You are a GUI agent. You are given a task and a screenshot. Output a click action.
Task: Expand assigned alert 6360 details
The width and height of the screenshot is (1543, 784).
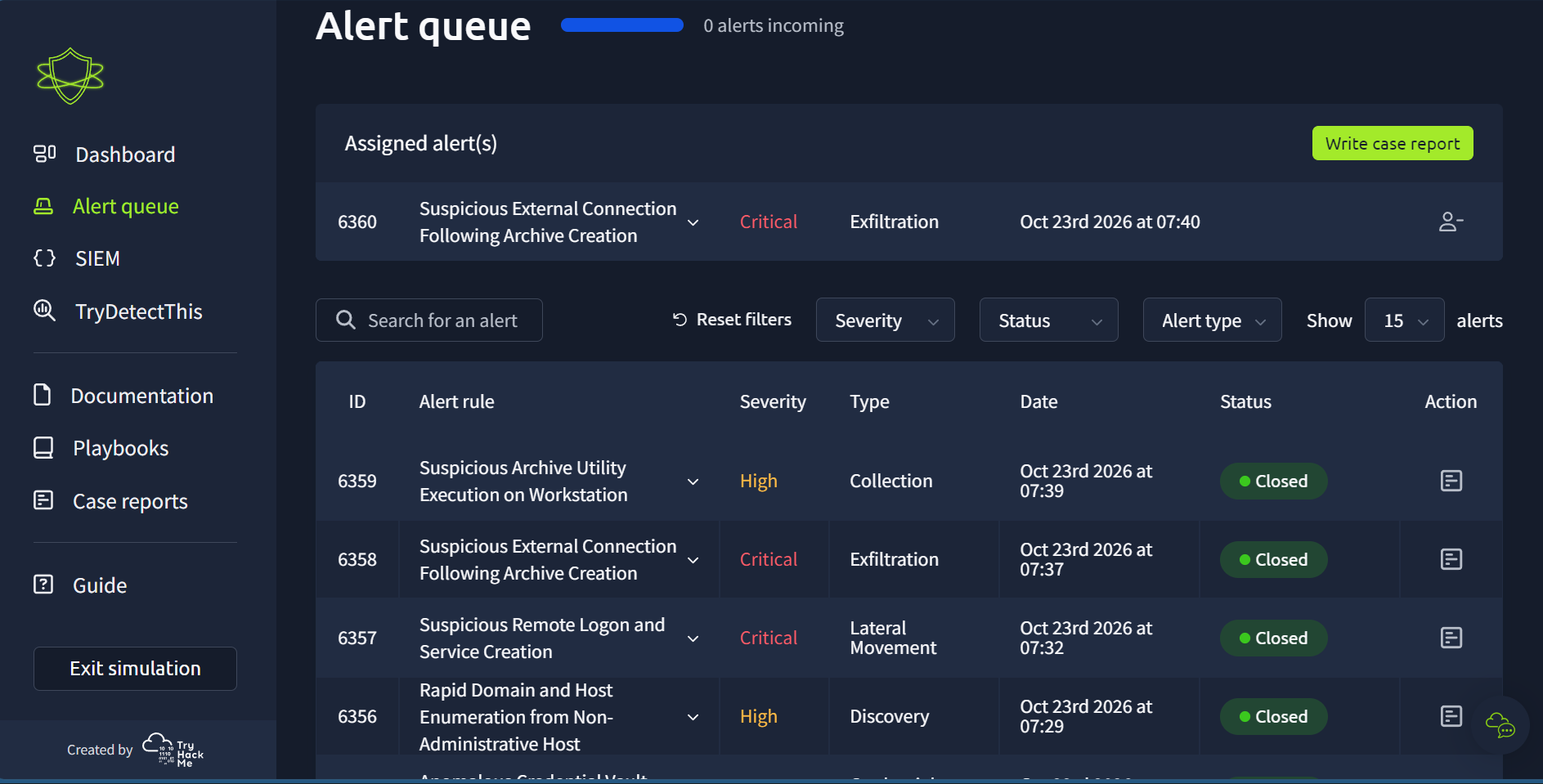pyautogui.click(x=693, y=222)
